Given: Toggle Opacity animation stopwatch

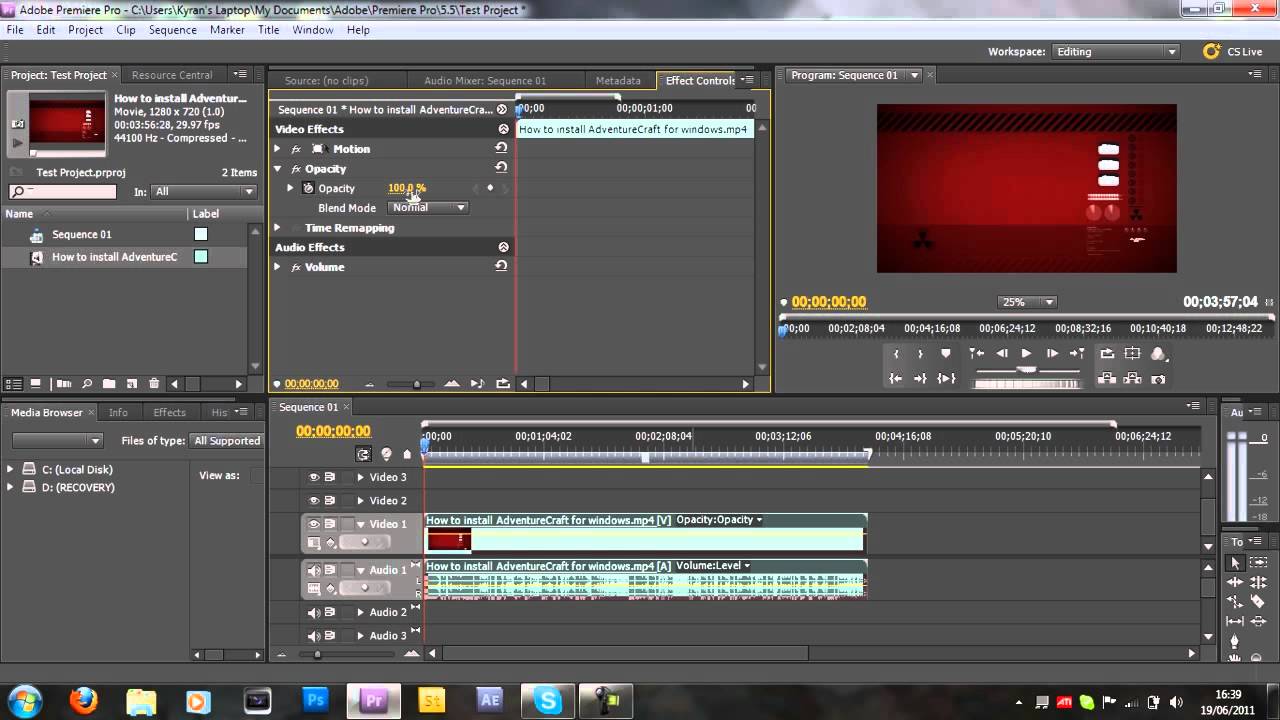Looking at the screenshot, I should click(x=308, y=188).
